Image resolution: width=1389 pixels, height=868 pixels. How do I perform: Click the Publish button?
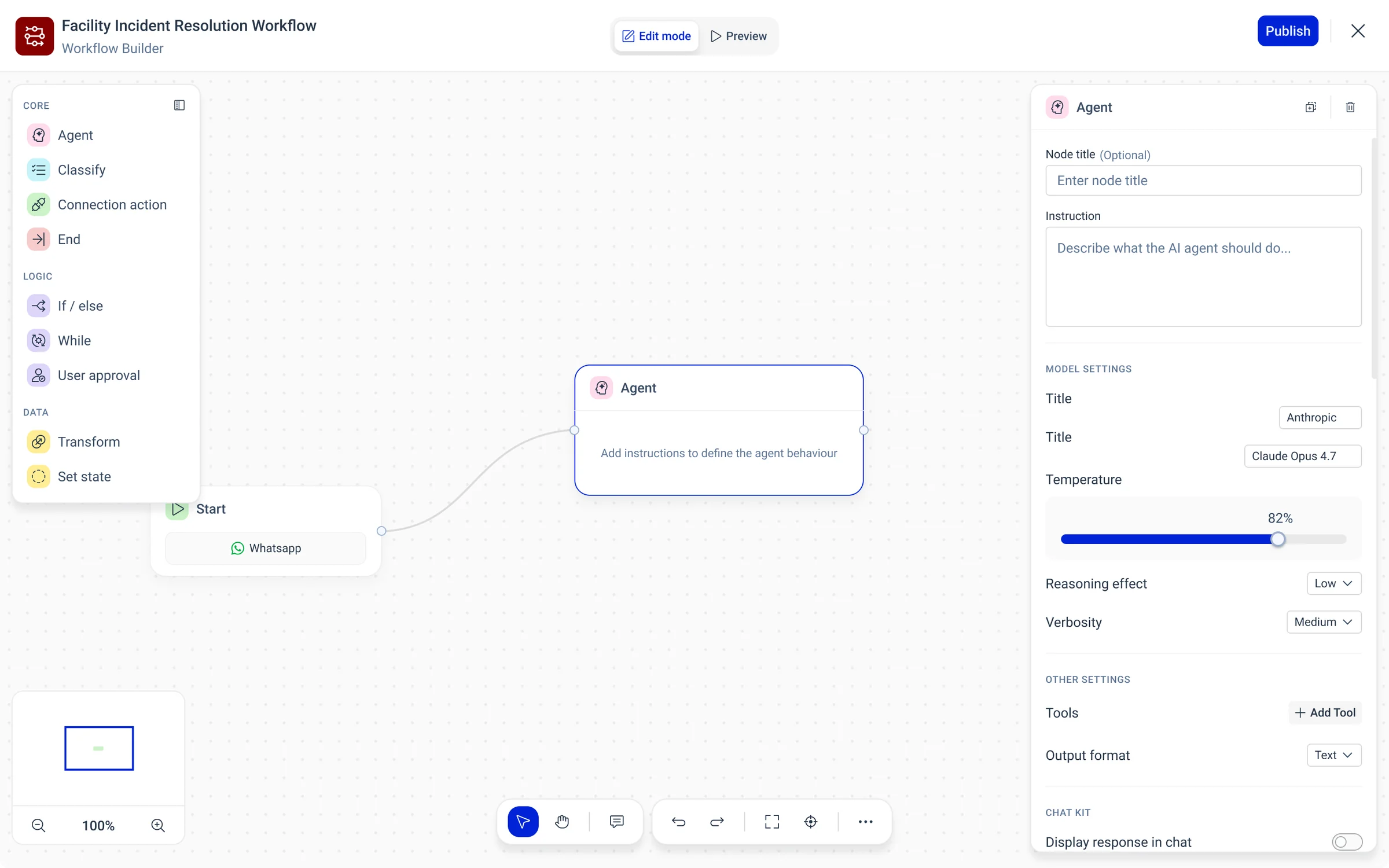click(x=1288, y=31)
